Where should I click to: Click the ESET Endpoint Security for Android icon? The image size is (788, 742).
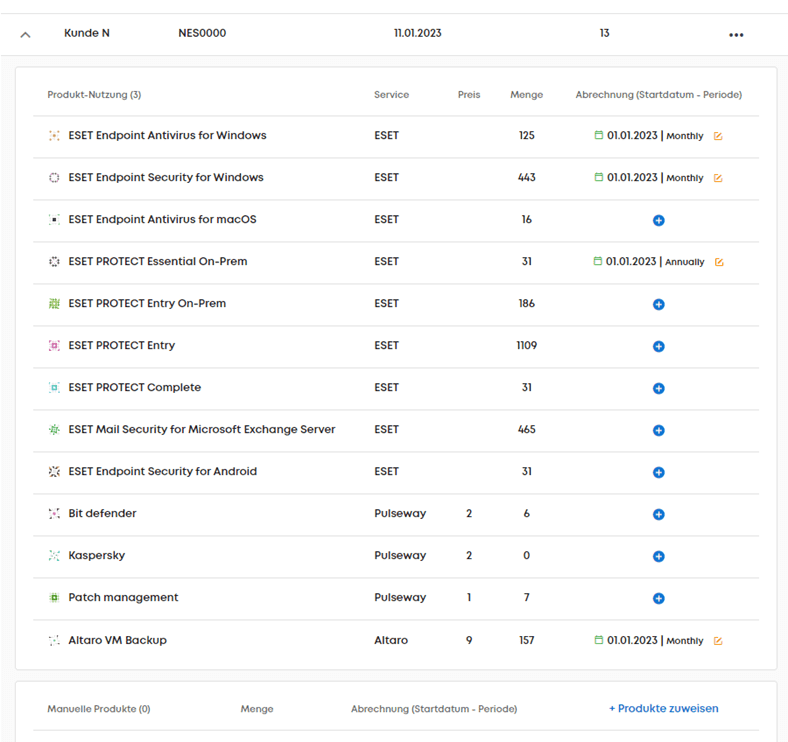coord(54,472)
